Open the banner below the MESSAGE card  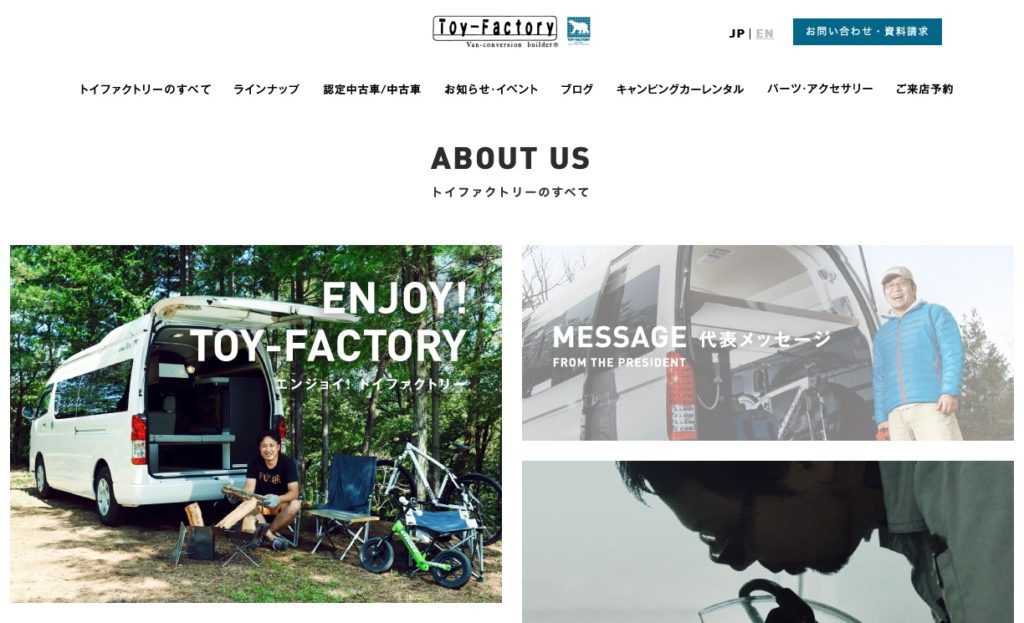[768, 542]
